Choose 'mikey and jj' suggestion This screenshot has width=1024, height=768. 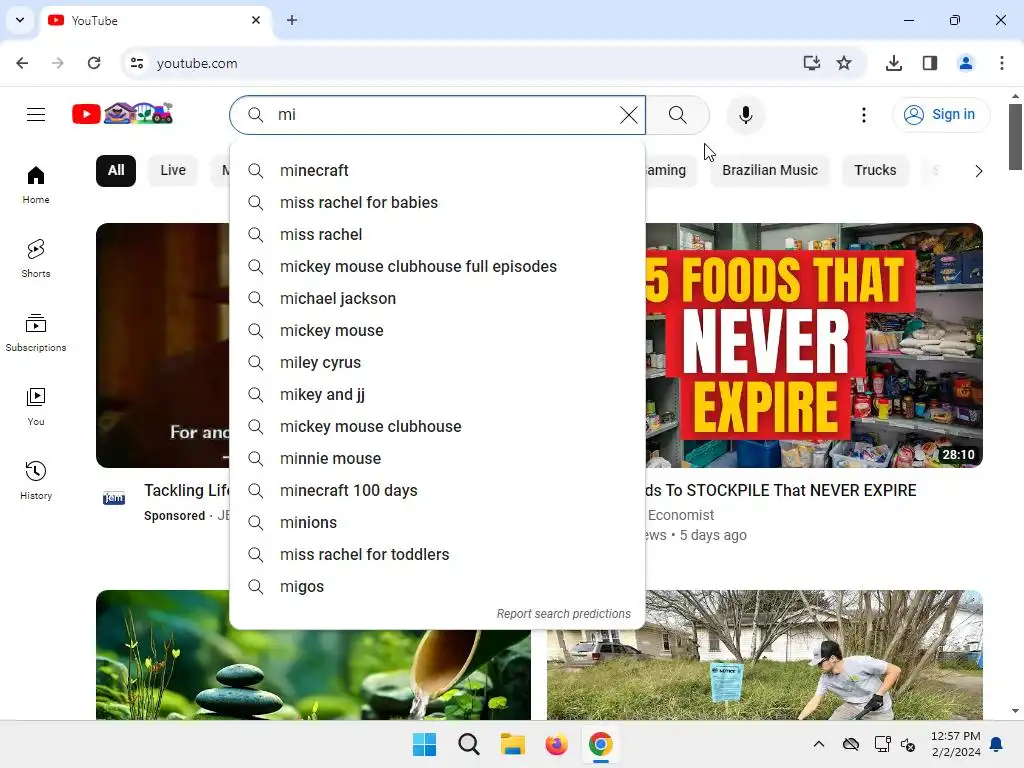point(438,394)
